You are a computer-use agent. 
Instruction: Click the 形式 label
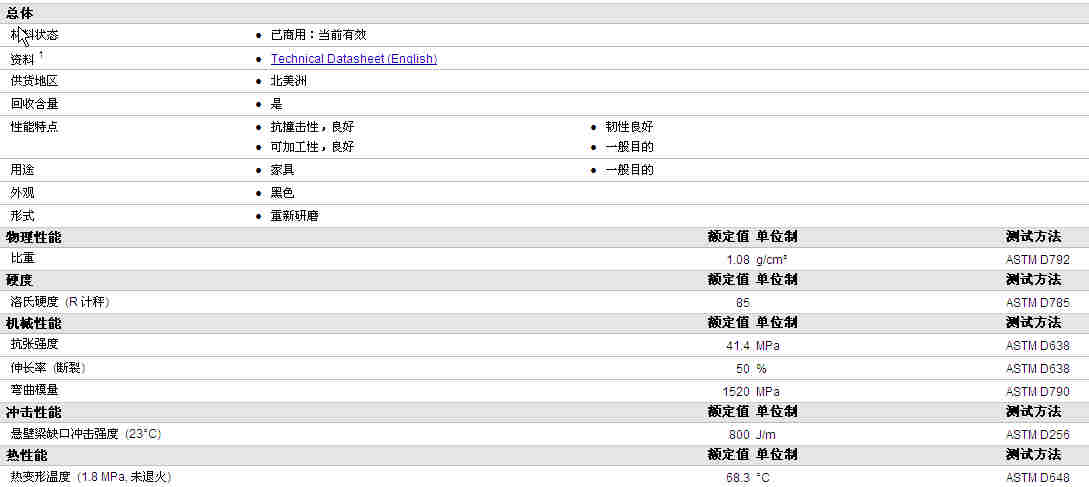click(x=22, y=216)
